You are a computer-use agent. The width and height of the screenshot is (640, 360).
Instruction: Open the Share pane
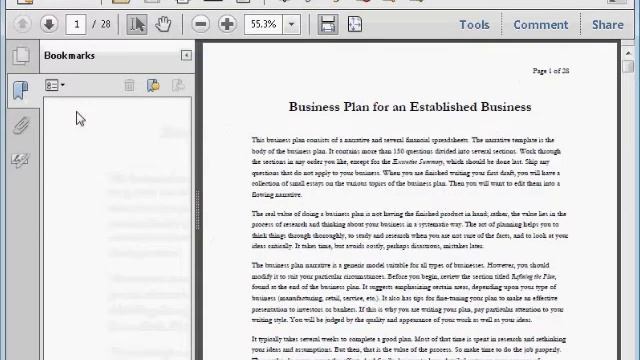[x=608, y=25]
